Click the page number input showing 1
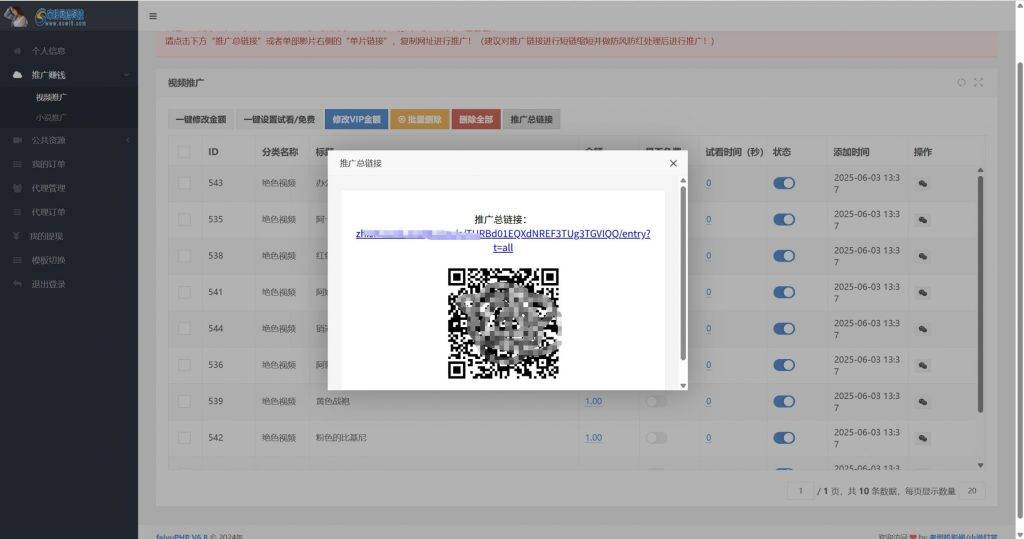The height and width of the screenshot is (539, 1024). point(800,491)
